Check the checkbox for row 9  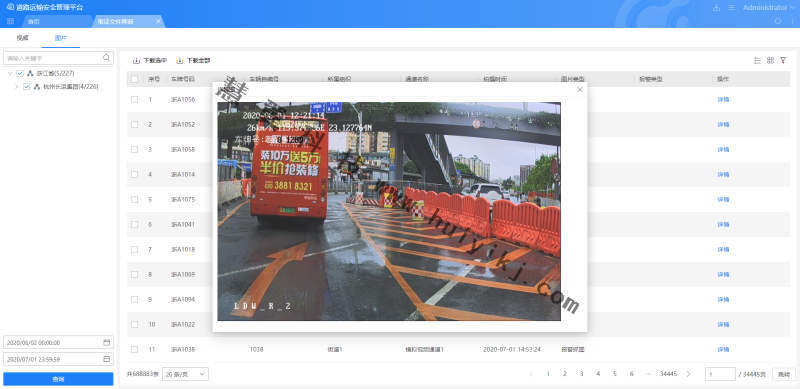tap(134, 300)
